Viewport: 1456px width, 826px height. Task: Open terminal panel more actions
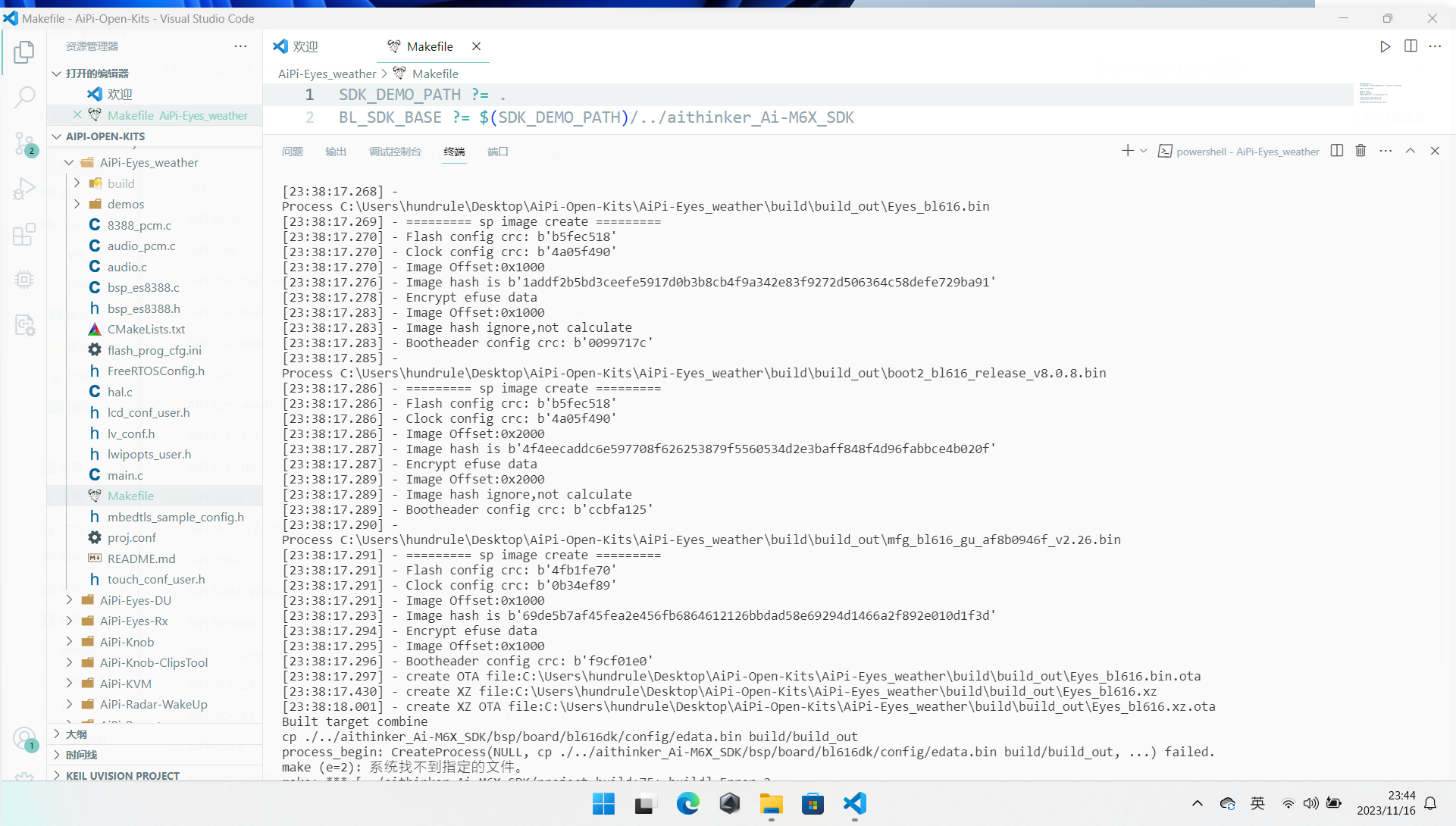pos(1386,151)
